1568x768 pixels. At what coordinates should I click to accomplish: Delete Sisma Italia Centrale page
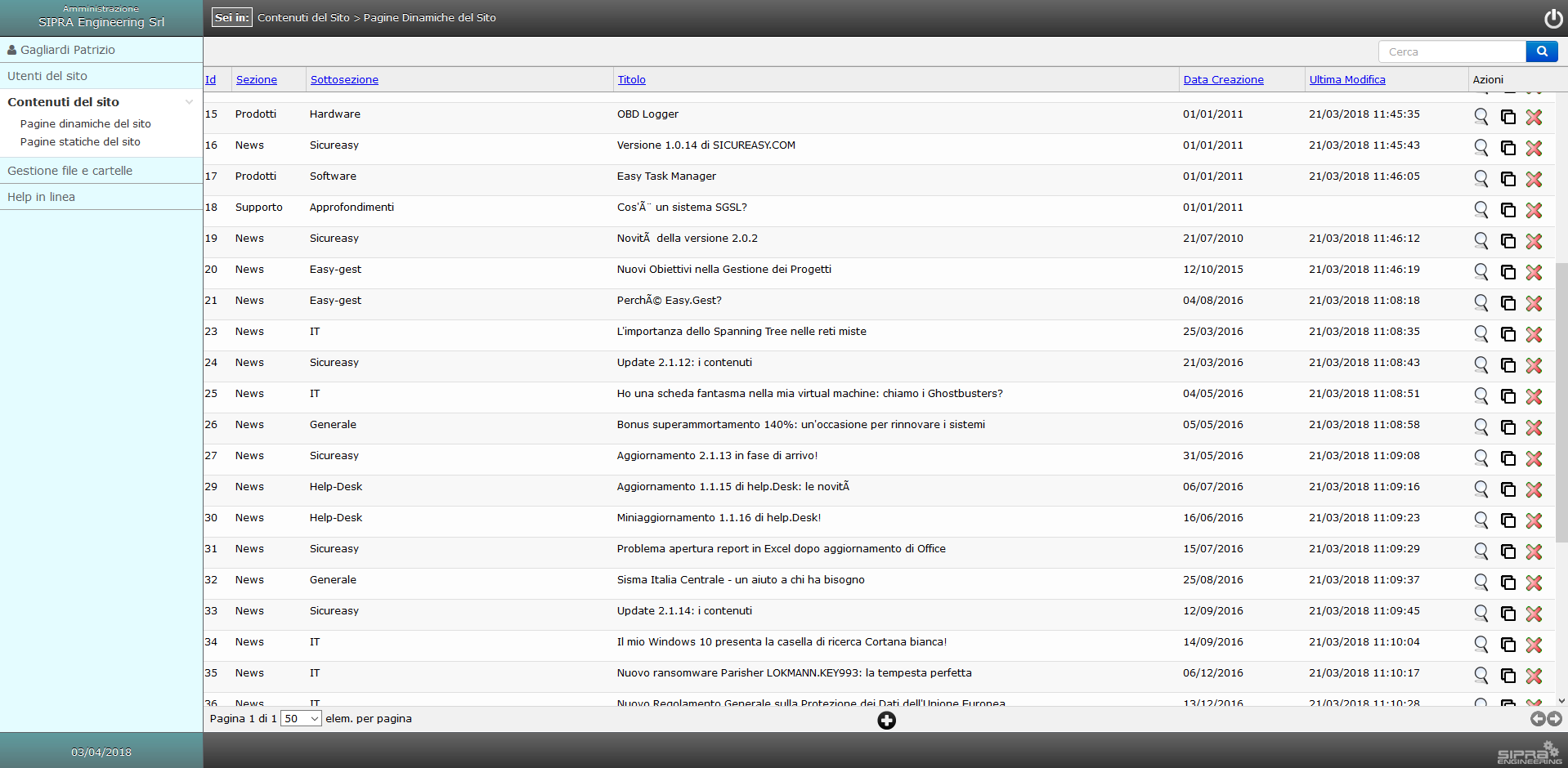point(1534,583)
